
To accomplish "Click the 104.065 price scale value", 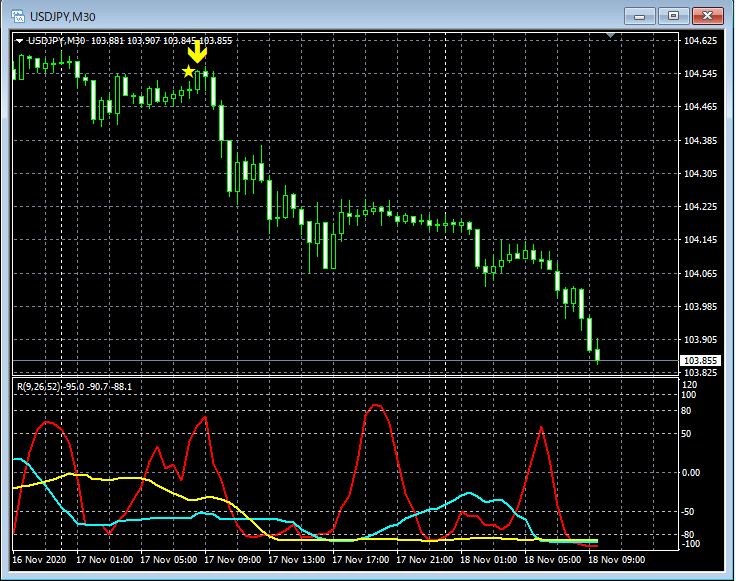I will pyautogui.click(x=700, y=273).
